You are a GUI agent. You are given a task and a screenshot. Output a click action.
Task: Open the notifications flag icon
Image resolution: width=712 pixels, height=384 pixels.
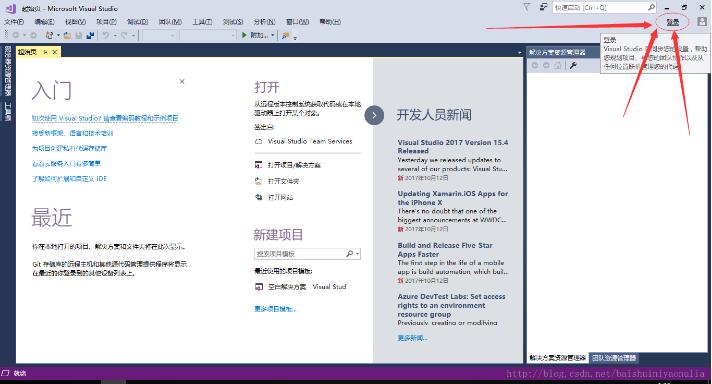click(x=527, y=7)
